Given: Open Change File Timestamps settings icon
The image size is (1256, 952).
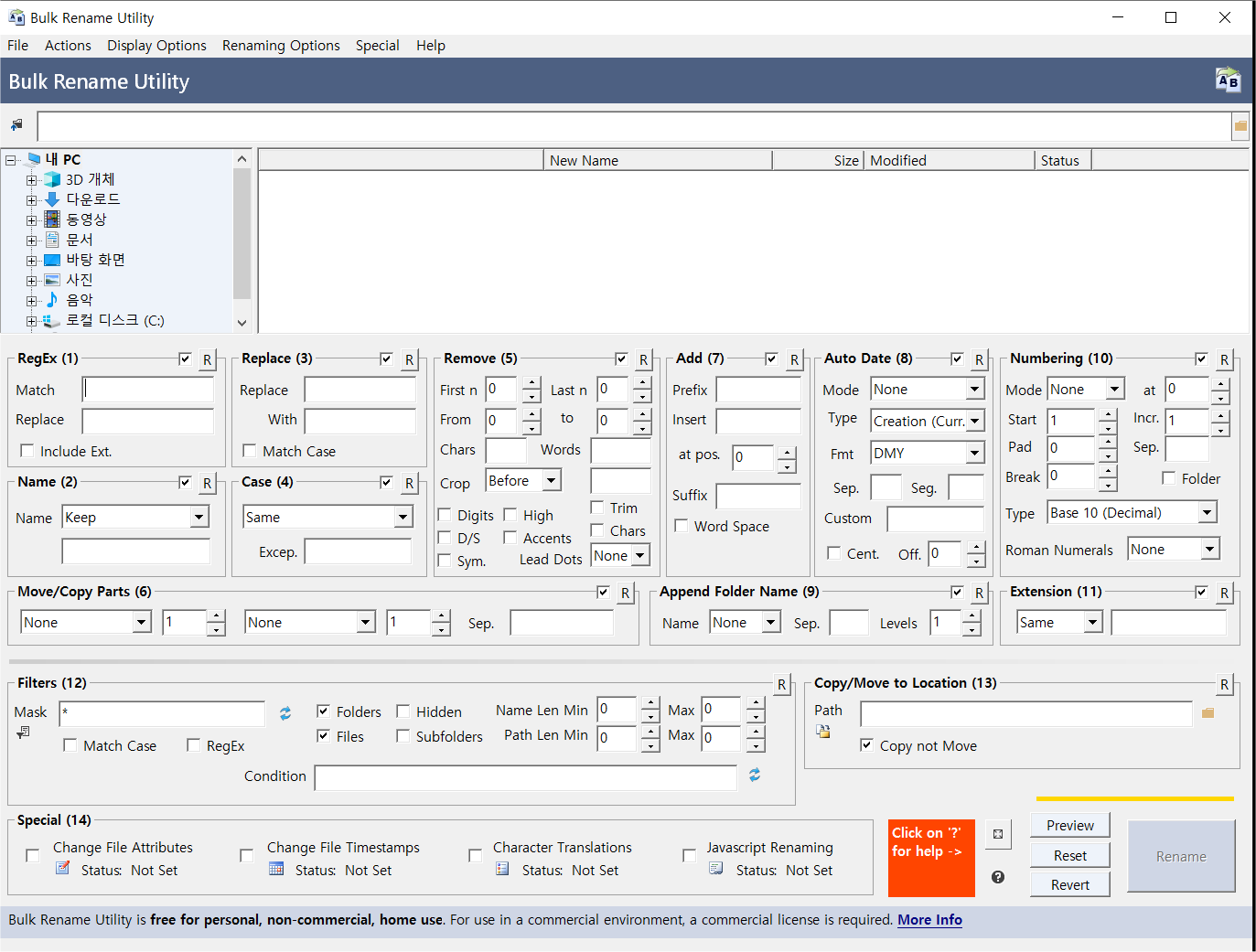Looking at the screenshot, I should pos(276,869).
